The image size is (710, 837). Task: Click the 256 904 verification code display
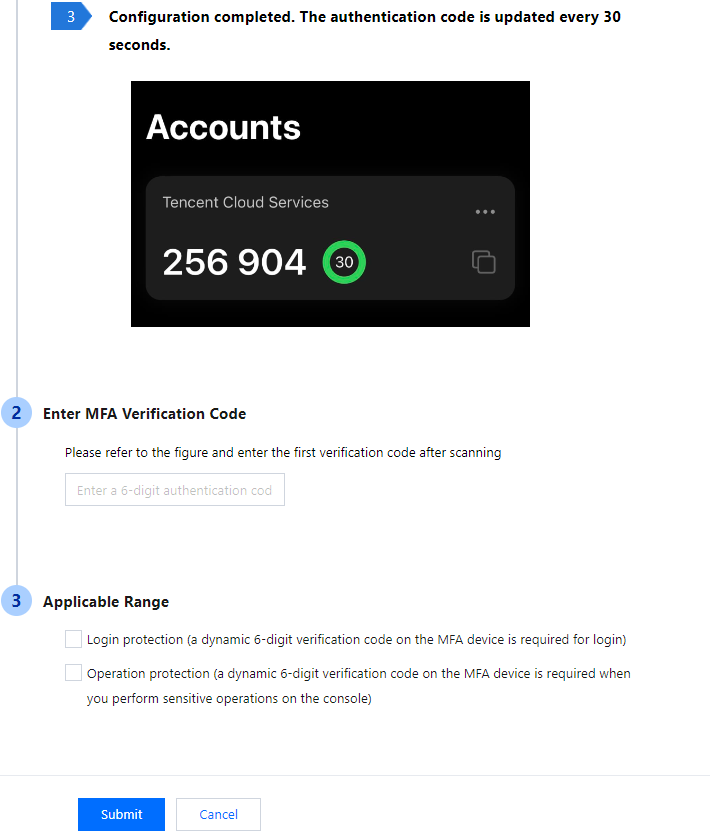234,261
